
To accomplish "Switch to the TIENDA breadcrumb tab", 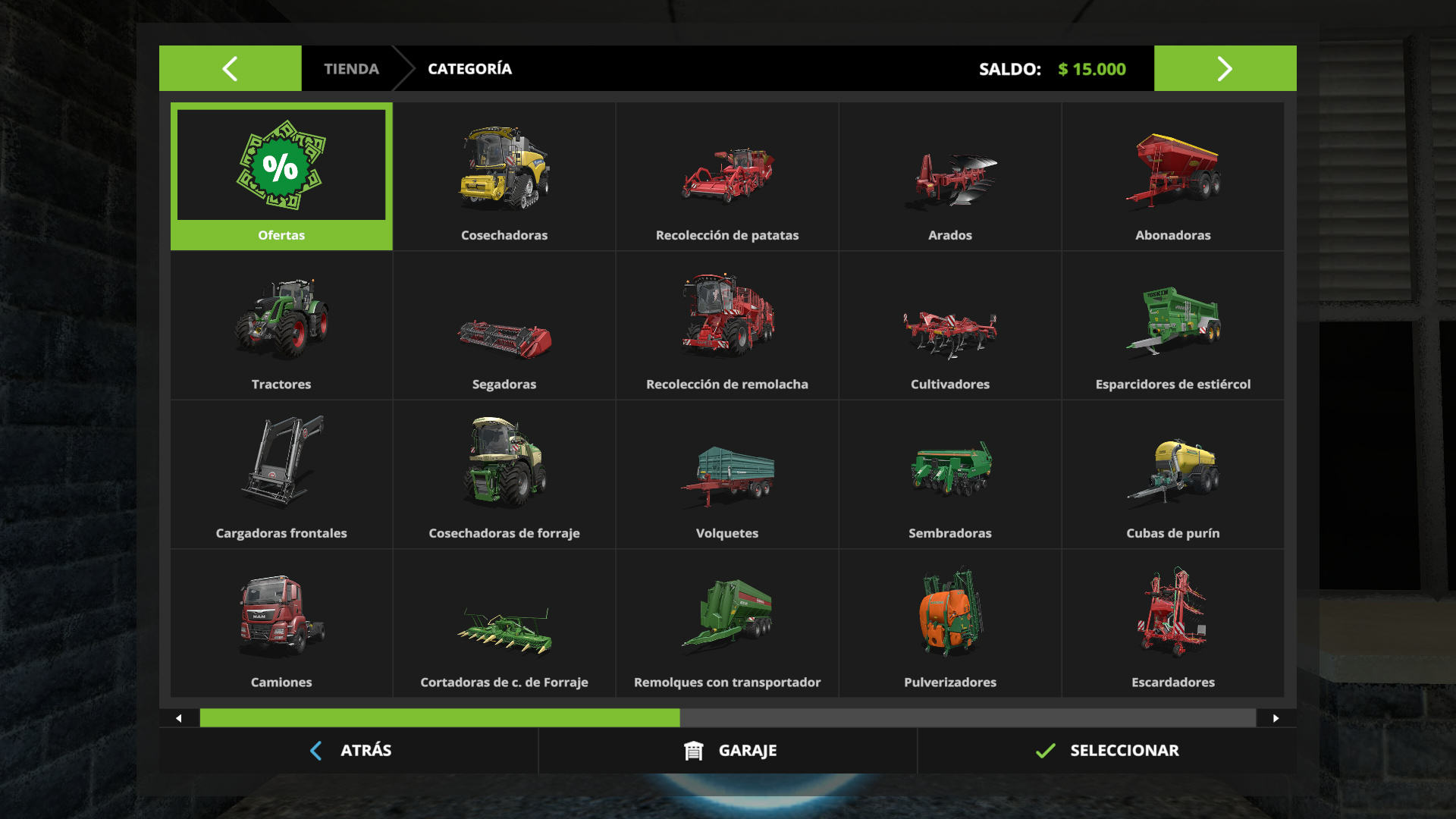I will click(351, 69).
